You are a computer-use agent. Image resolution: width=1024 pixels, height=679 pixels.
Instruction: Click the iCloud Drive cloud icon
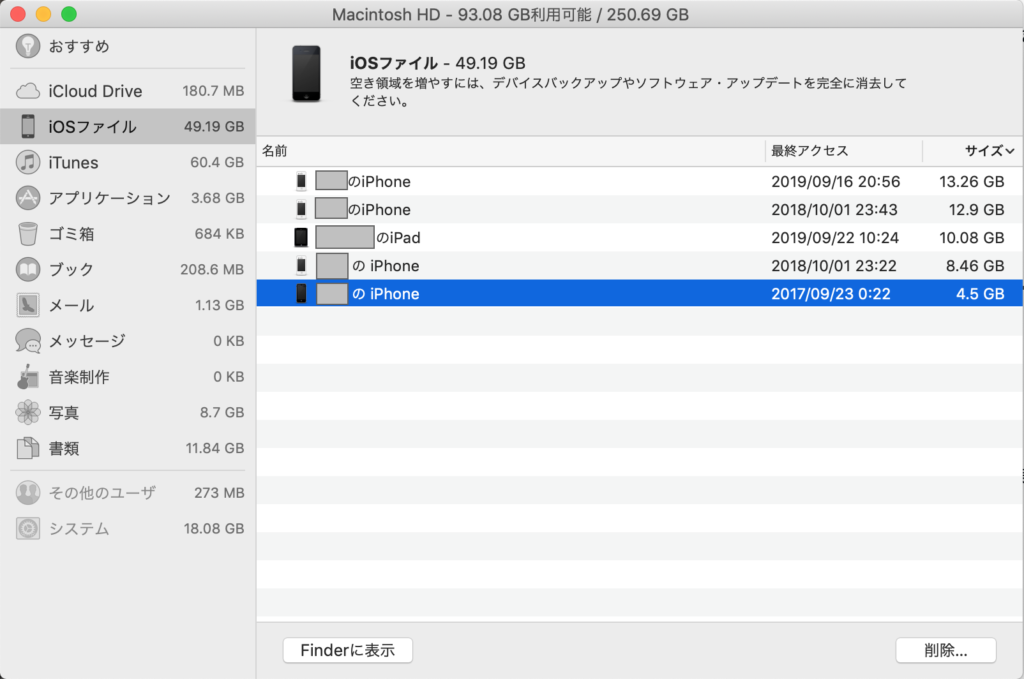pyautogui.click(x=27, y=91)
